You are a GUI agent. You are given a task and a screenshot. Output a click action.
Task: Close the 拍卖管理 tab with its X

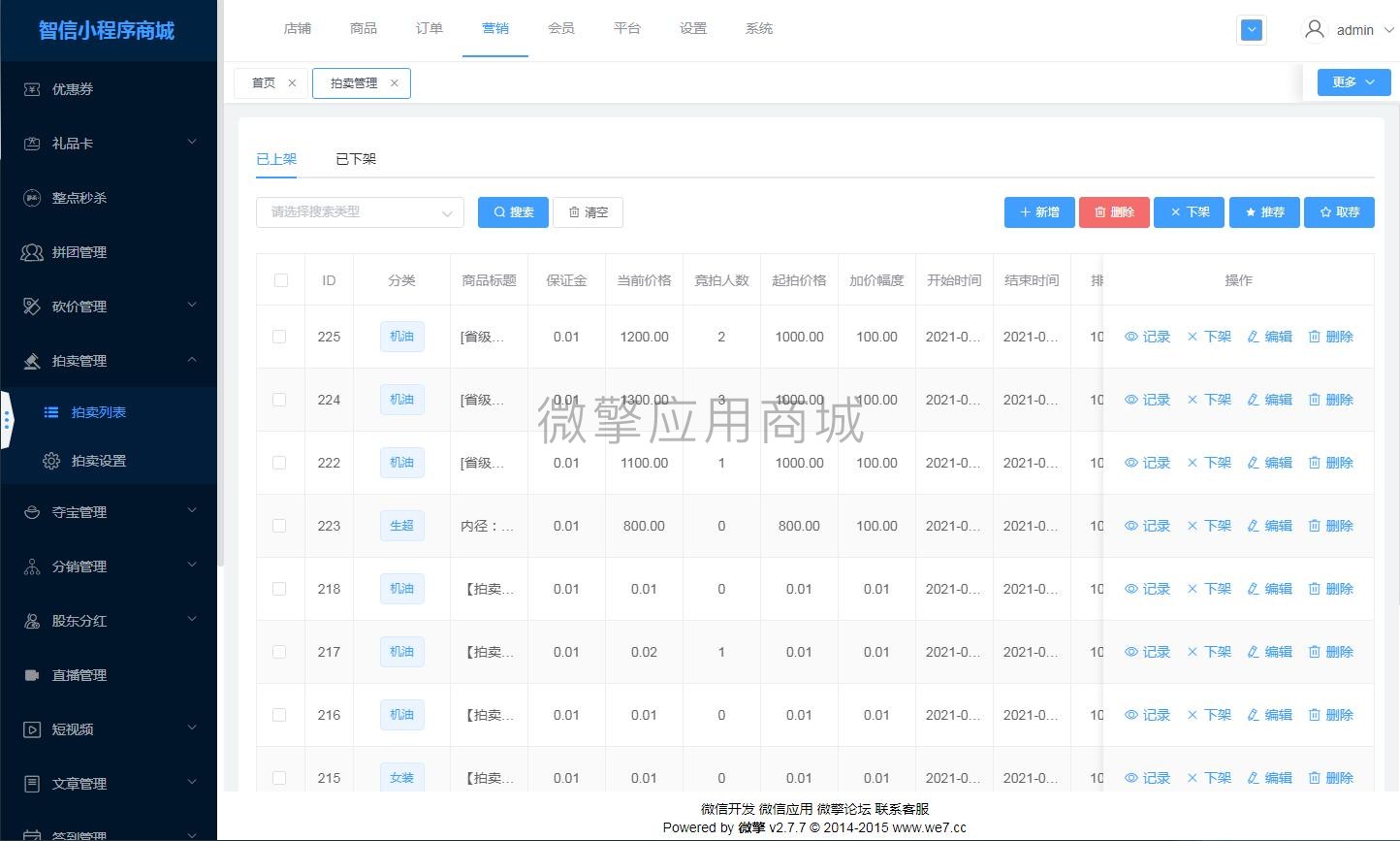(394, 83)
